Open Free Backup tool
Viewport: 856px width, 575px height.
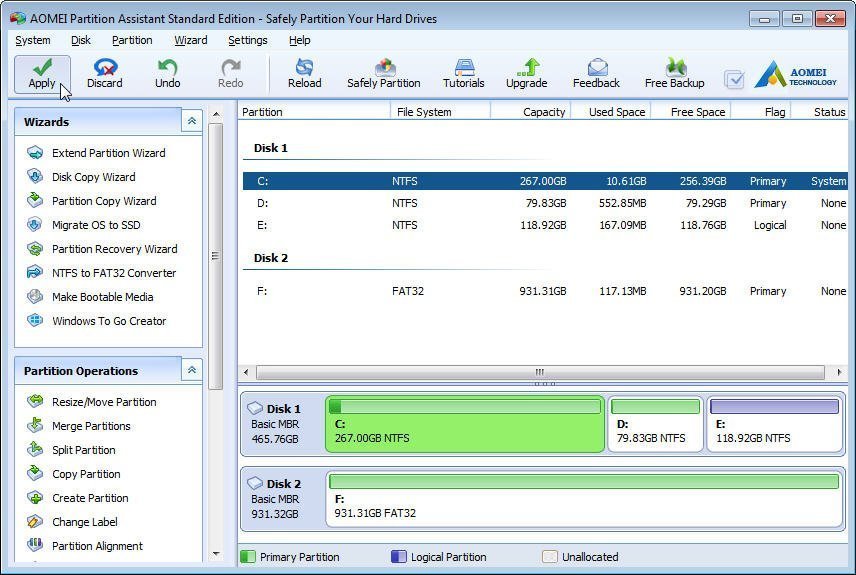coord(674,74)
